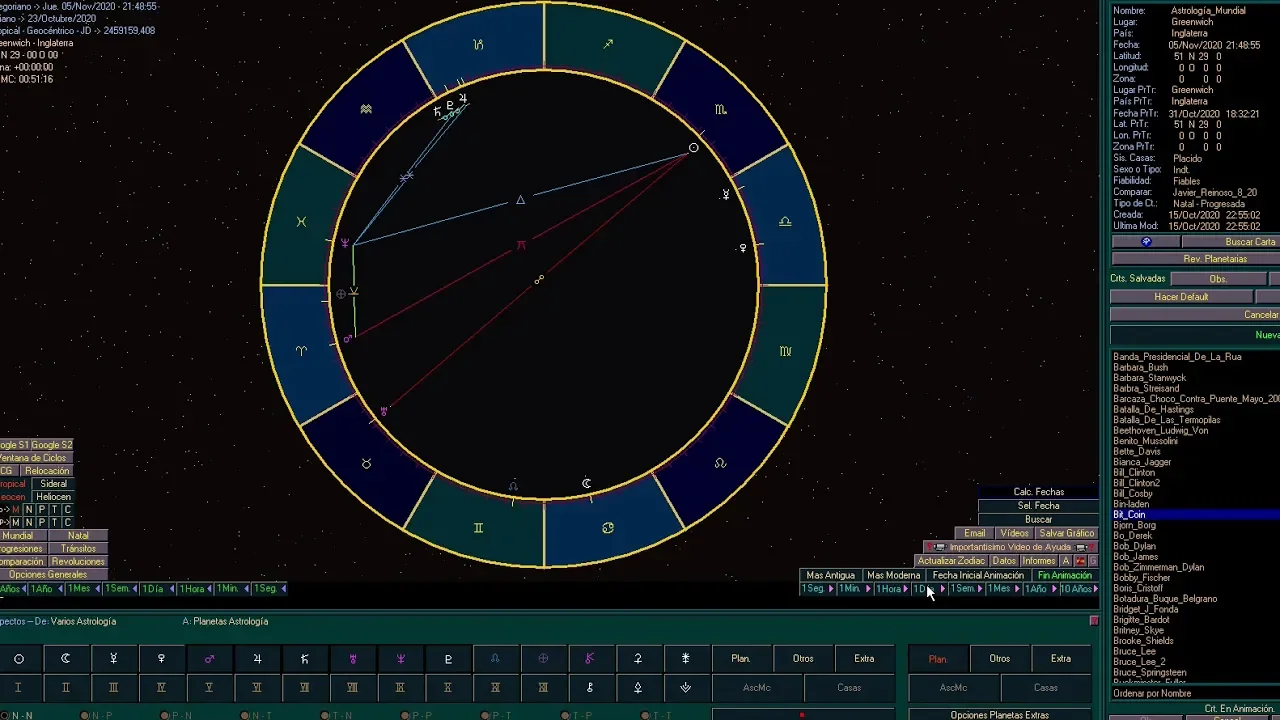Click Actualizar Zodiac button
The width and height of the screenshot is (1280, 720).
tap(952, 561)
